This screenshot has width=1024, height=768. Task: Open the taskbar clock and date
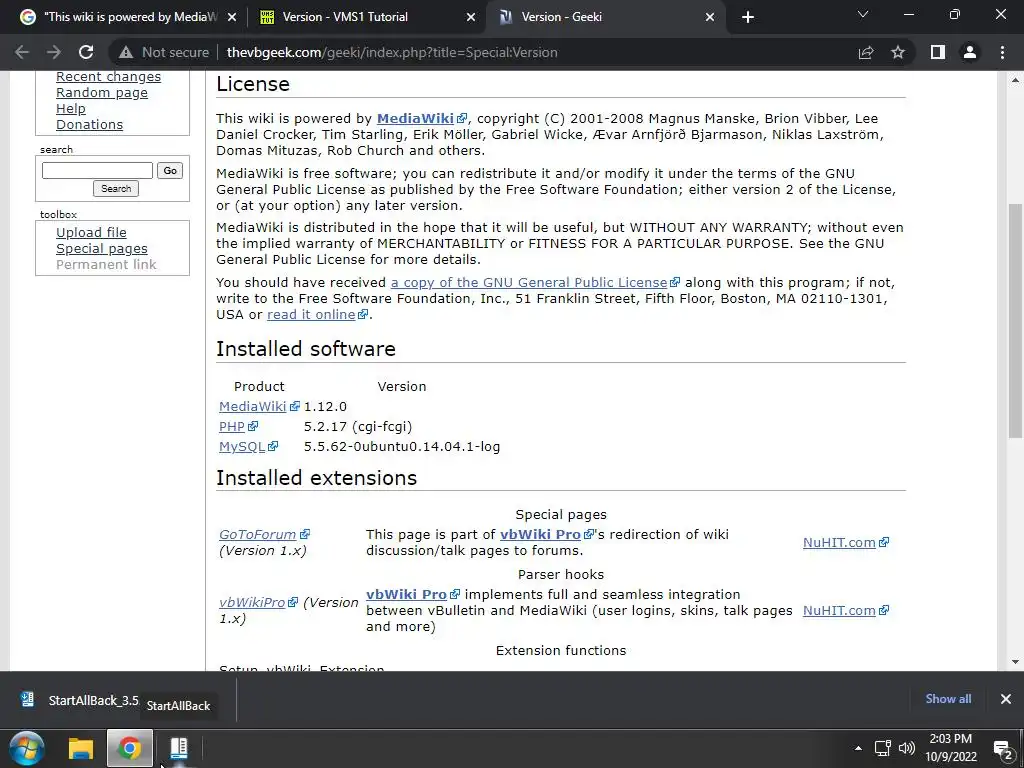(x=951, y=748)
